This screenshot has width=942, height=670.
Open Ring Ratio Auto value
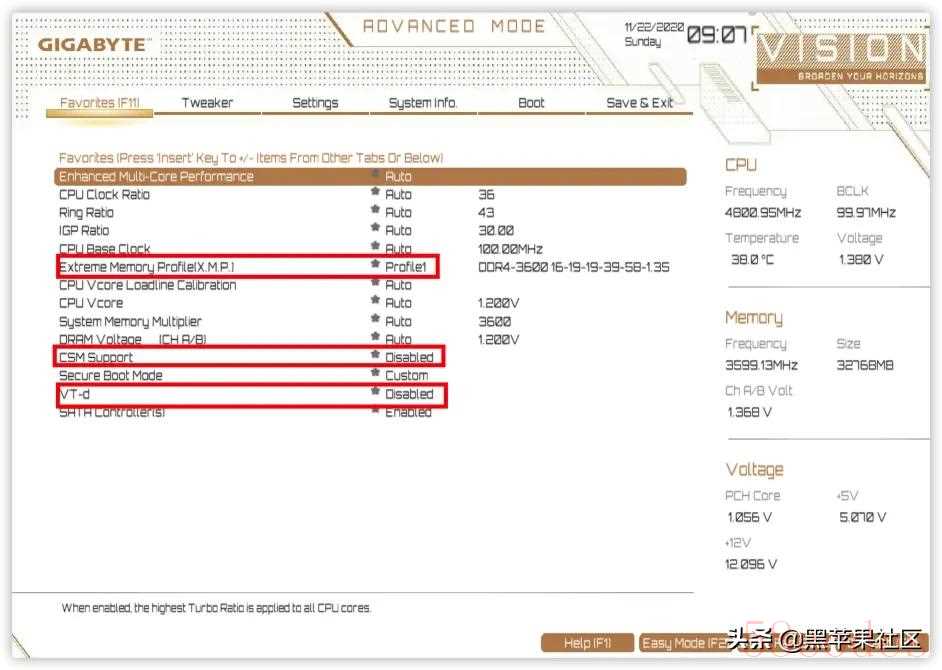pos(398,212)
